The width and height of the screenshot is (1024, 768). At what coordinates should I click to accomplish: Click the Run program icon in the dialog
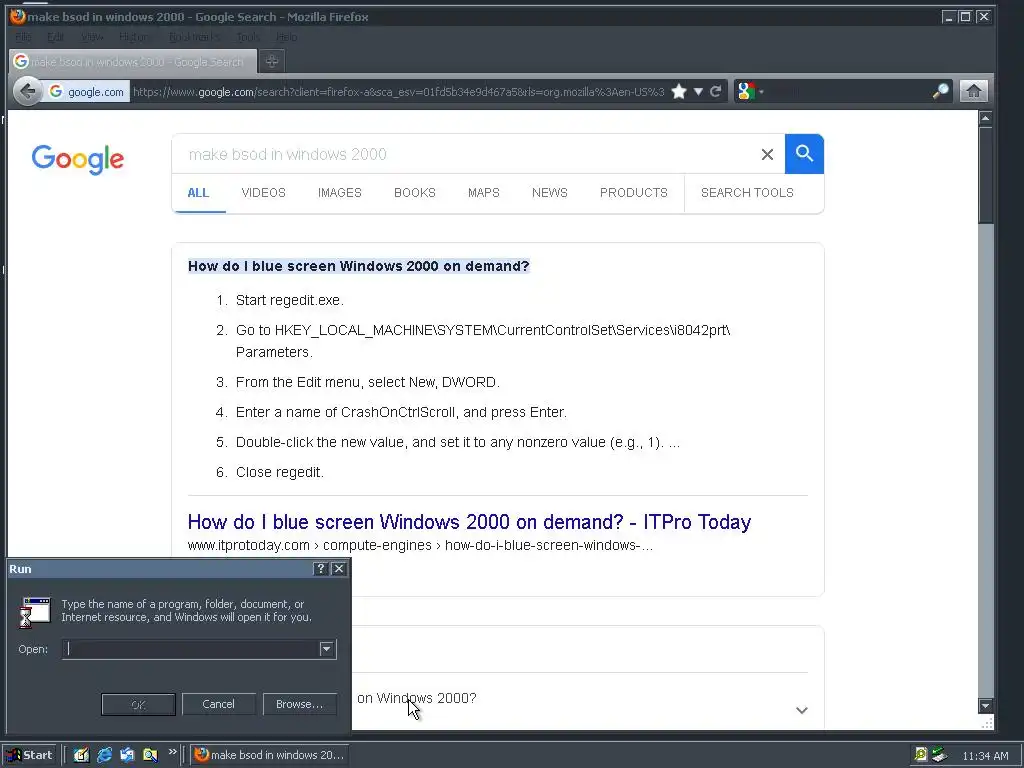pyautogui.click(x=35, y=612)
